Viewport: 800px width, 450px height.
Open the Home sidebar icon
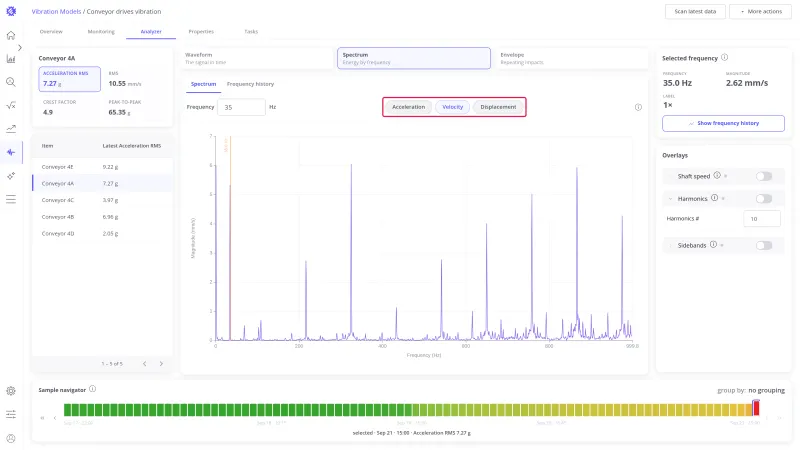coord(11,35)
